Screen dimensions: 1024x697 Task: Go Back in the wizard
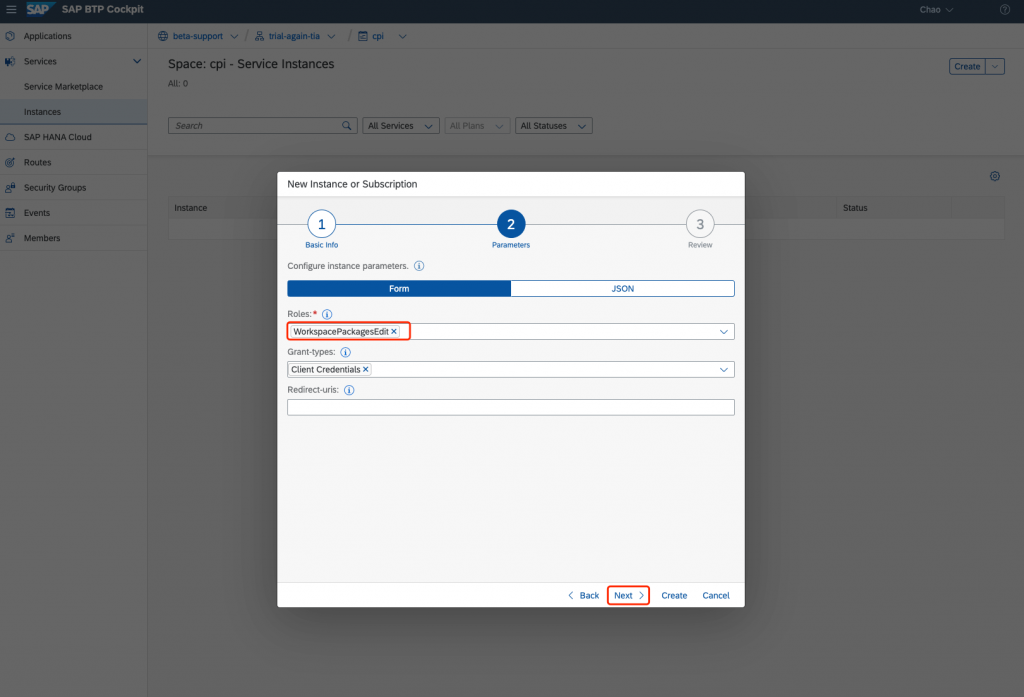583,596
